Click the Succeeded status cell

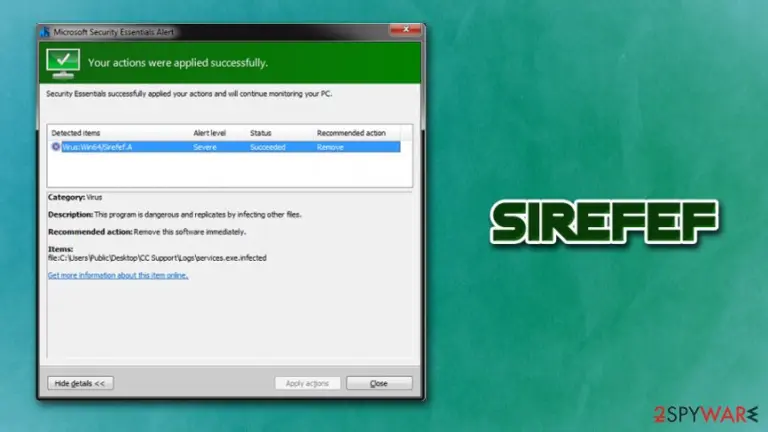pyautogui.click(x=267, y=147)
